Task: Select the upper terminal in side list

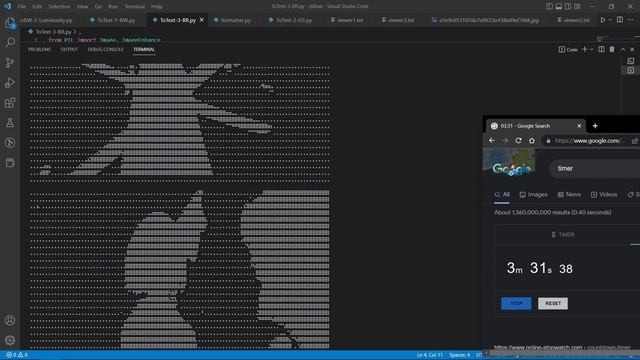Action: (631, 61)
